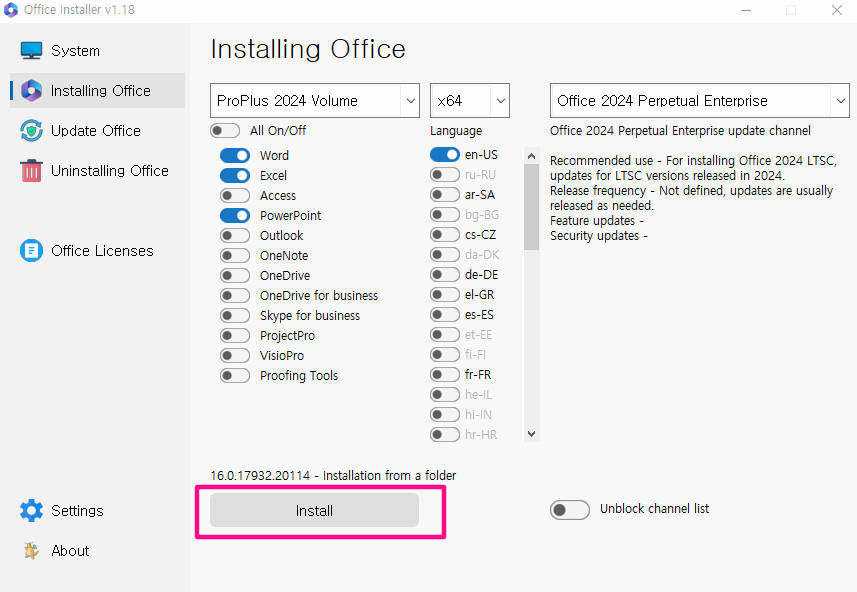857x592 pixels.
Task: Disable the Word toggle
Action: [x=235, y=156]
